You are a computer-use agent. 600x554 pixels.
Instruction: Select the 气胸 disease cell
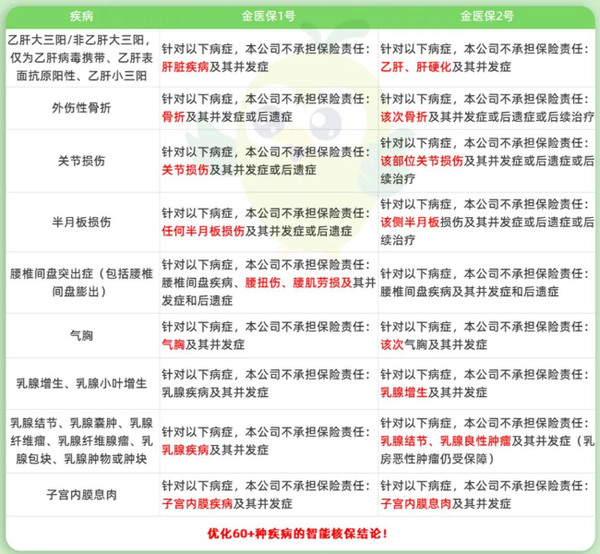82,336
